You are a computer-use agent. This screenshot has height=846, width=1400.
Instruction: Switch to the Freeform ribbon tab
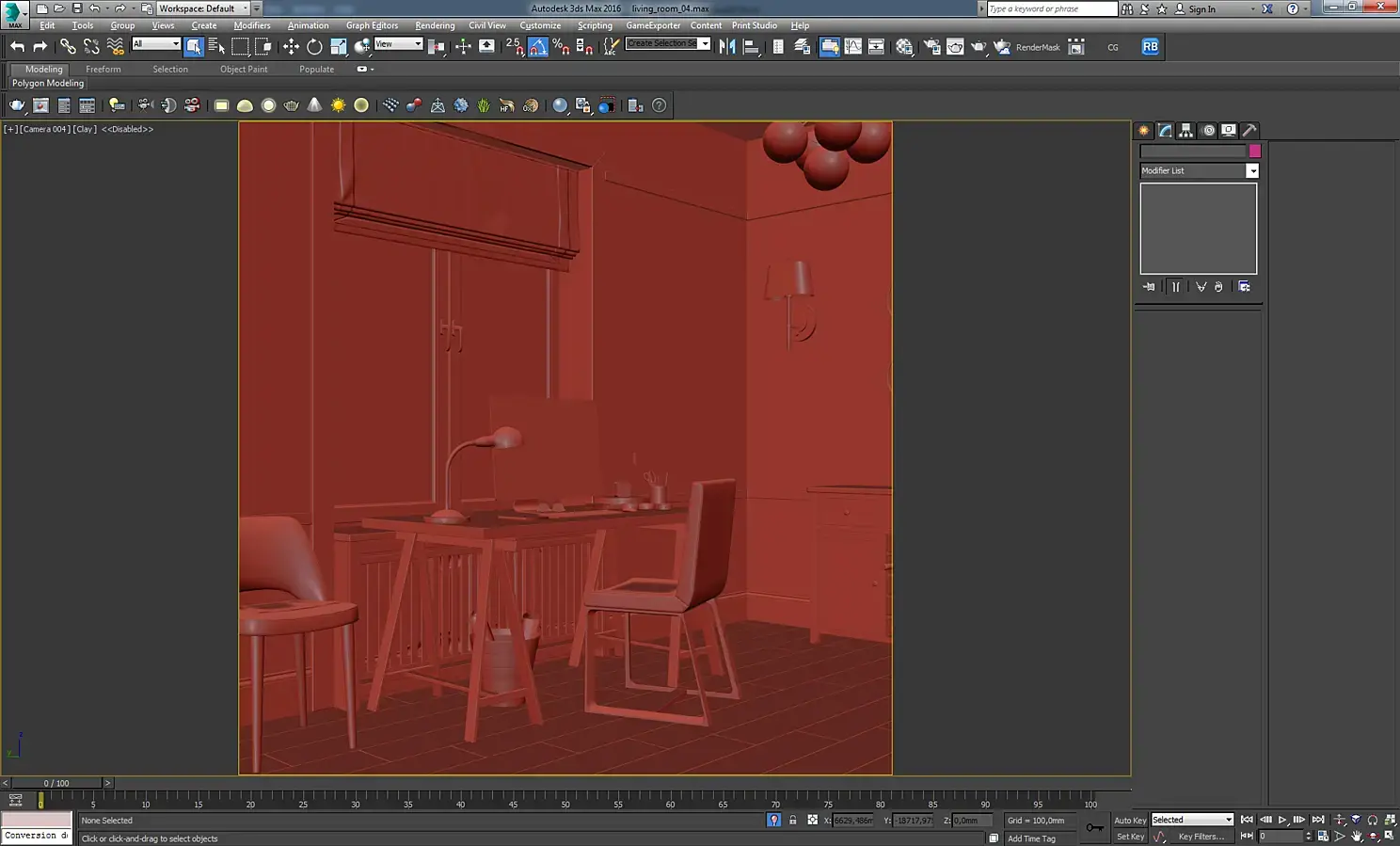point(103,70)
